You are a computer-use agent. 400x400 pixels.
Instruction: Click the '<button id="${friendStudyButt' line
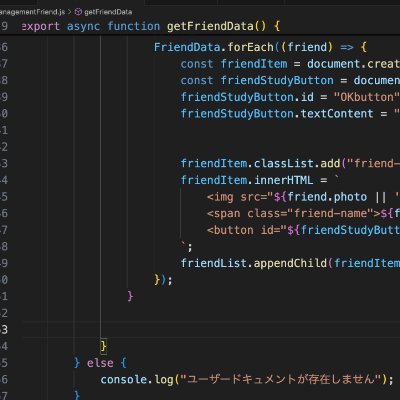tap(303, 230)
